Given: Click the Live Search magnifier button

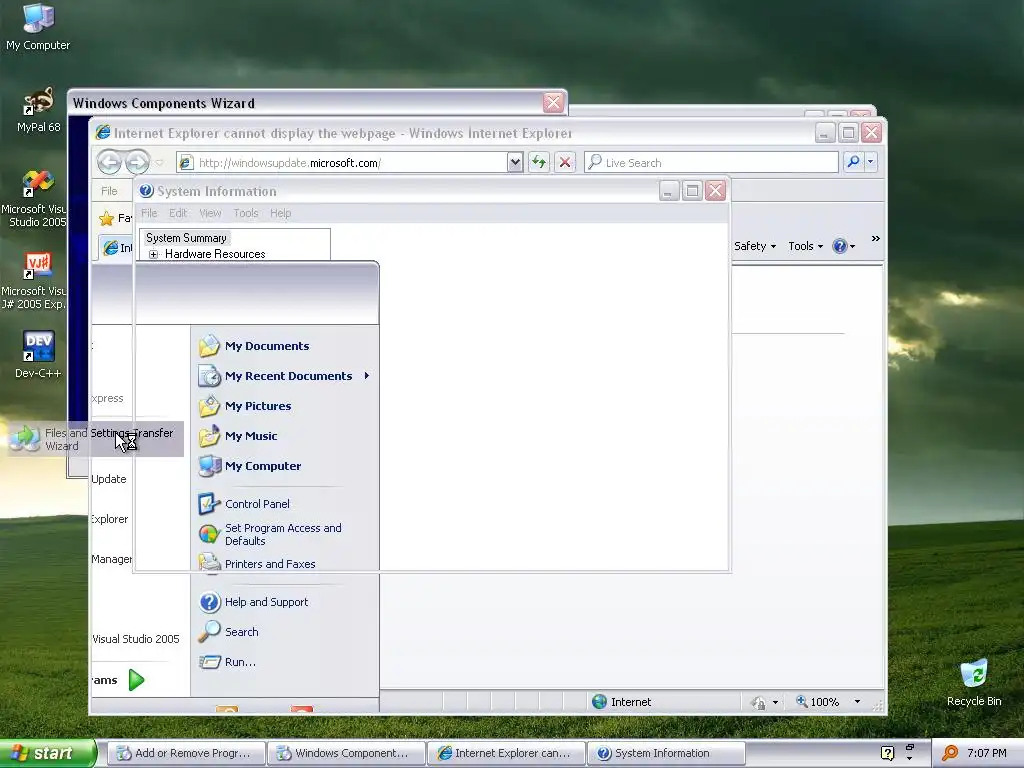Looking at the screenshot, I should tap(853, 162).
